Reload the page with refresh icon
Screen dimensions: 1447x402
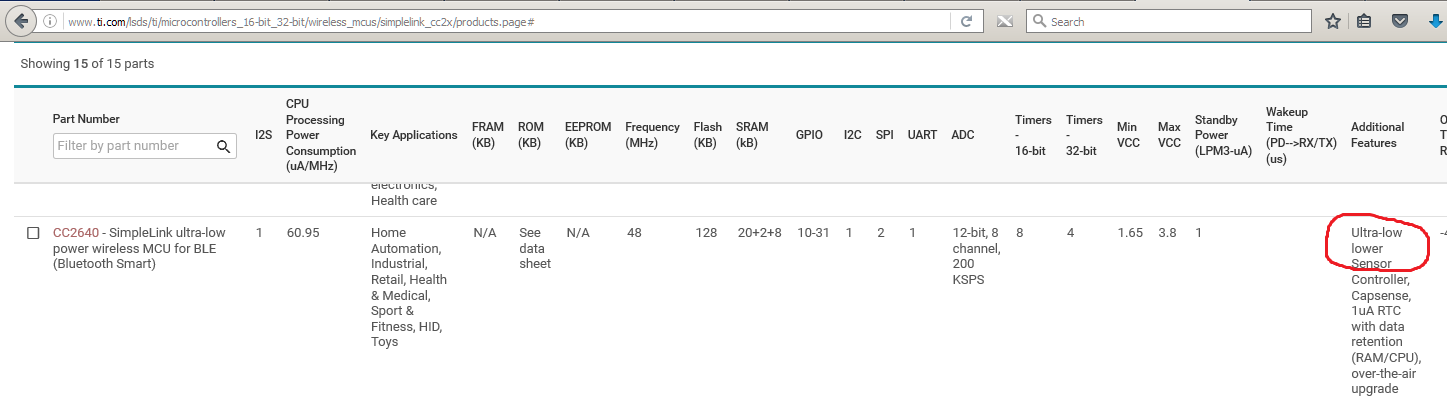pyautogui.click(x=966, y=21)
